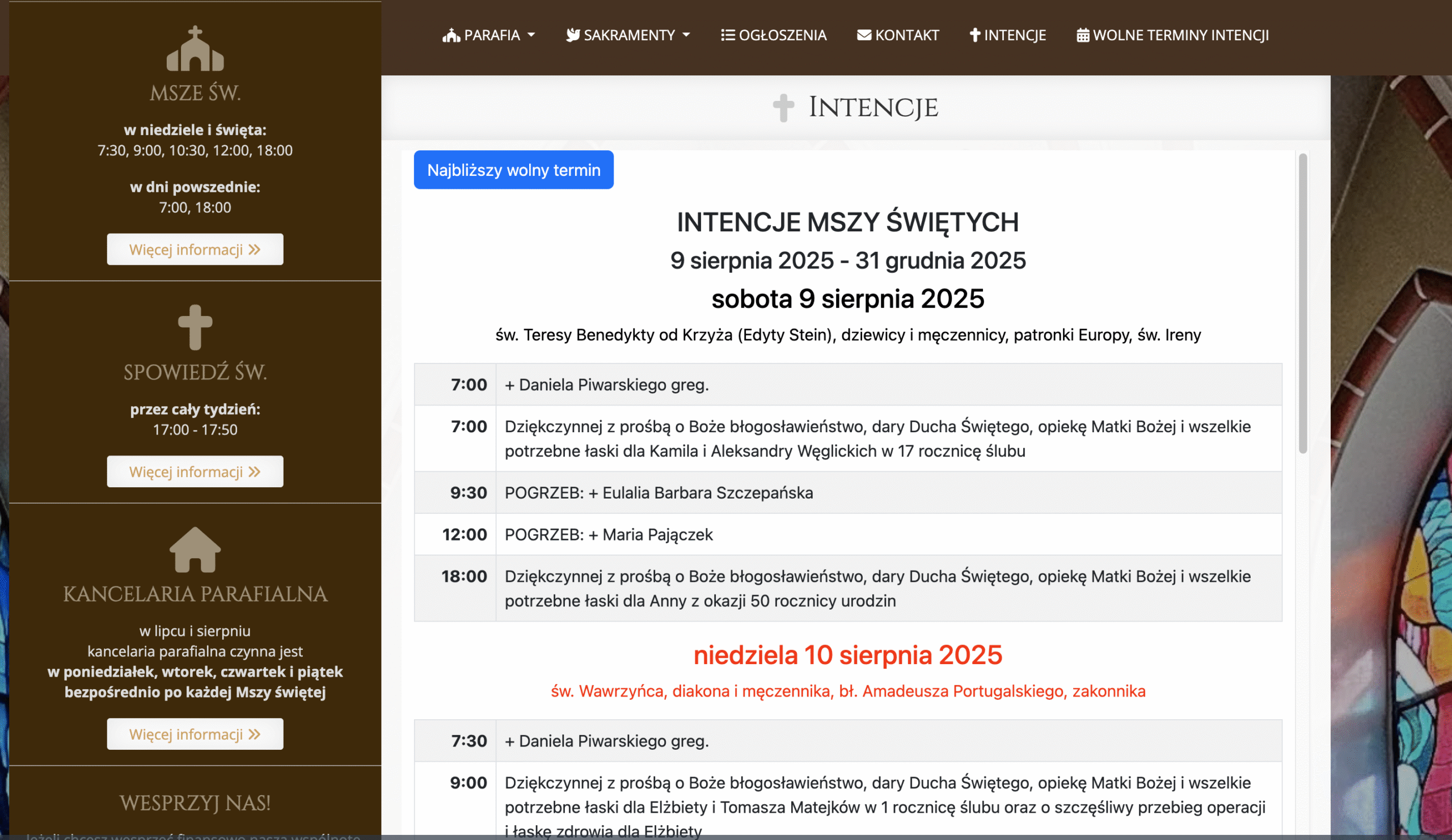The image size is (1452, 840).
Task: Expand the Parafia dropdown arrow
Action: [531, 35]
